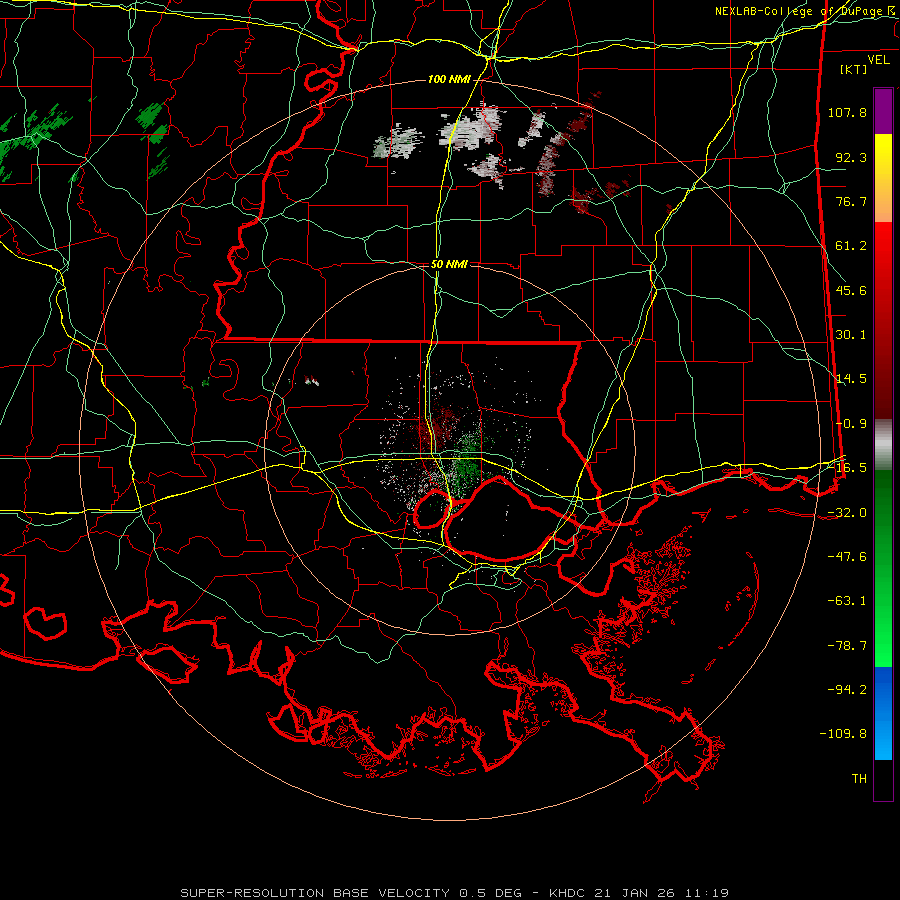Click the 50 NMI range ring label
Viewport: 900px width, 900px height.
coord(449,264)
